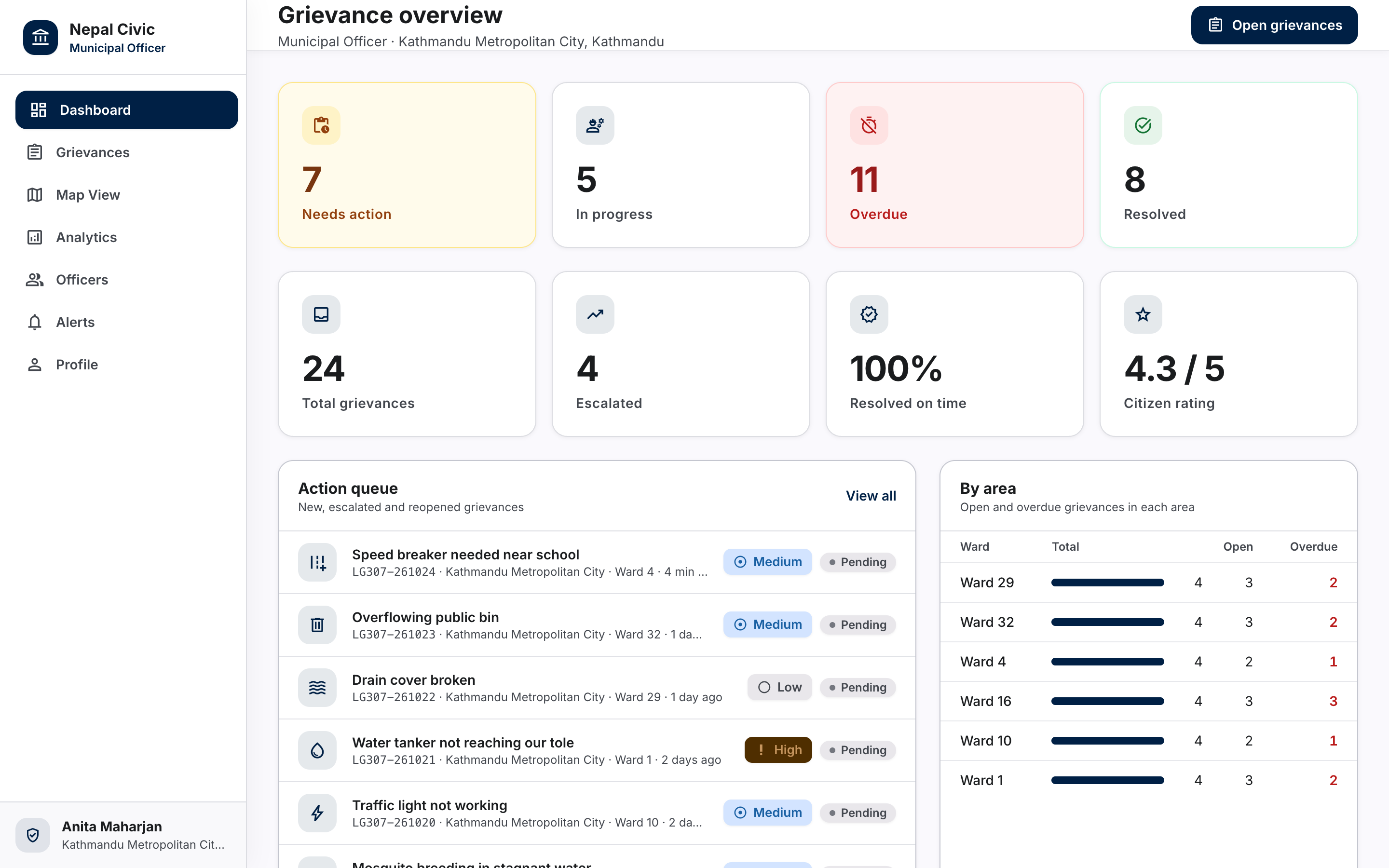Click the Overdue timer-off icon
Screen dimensions: 1389x868
(x=869, y=125)
